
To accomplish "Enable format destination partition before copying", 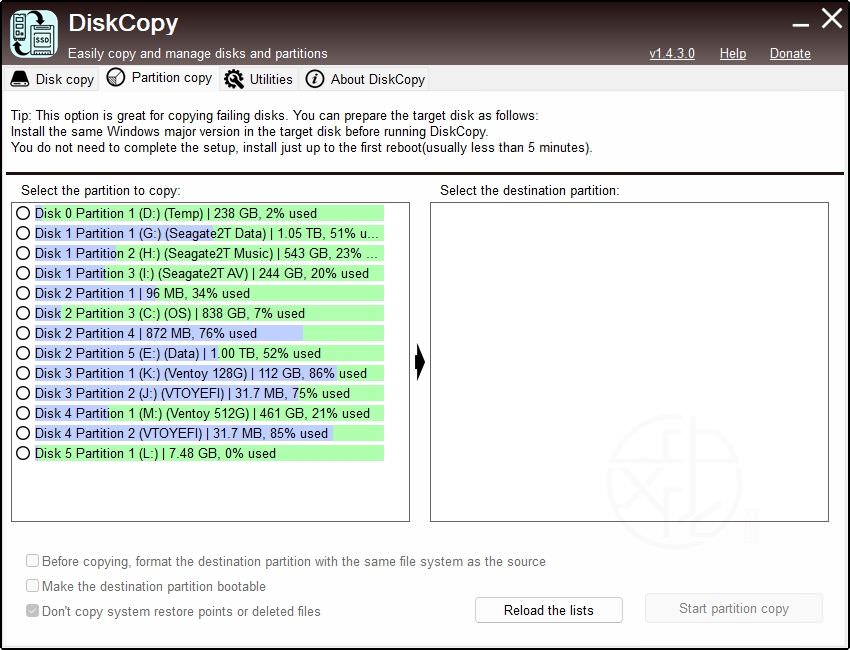I will pos(33,562).
